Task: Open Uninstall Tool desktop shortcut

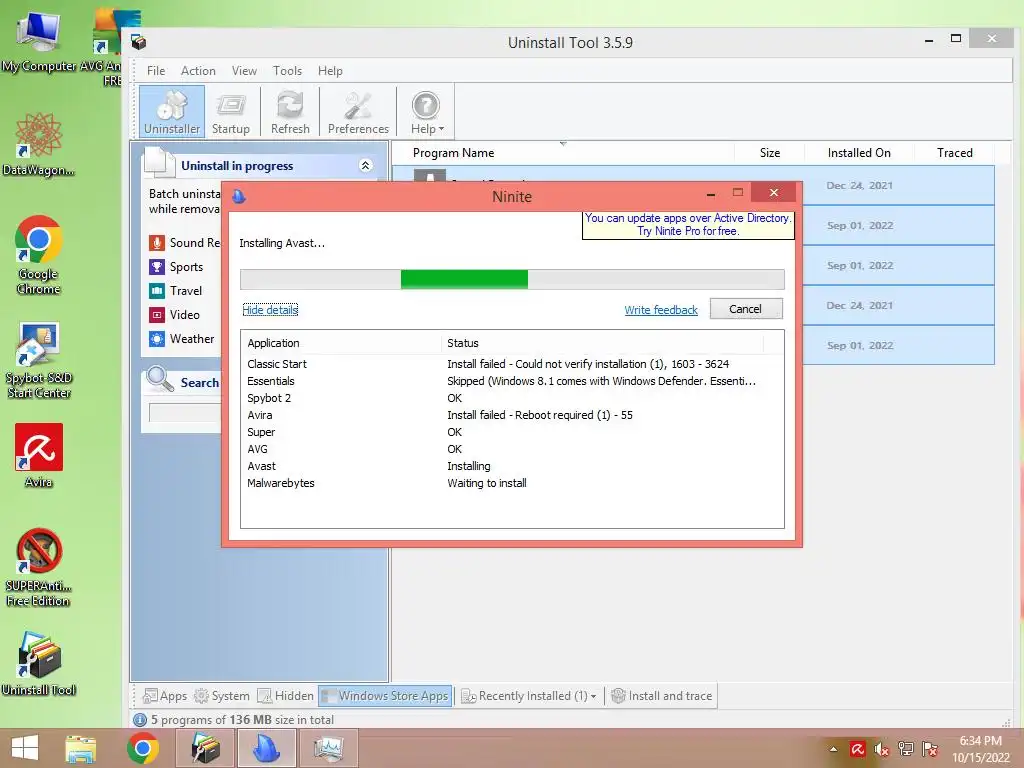Action: [x=39, y=664]
